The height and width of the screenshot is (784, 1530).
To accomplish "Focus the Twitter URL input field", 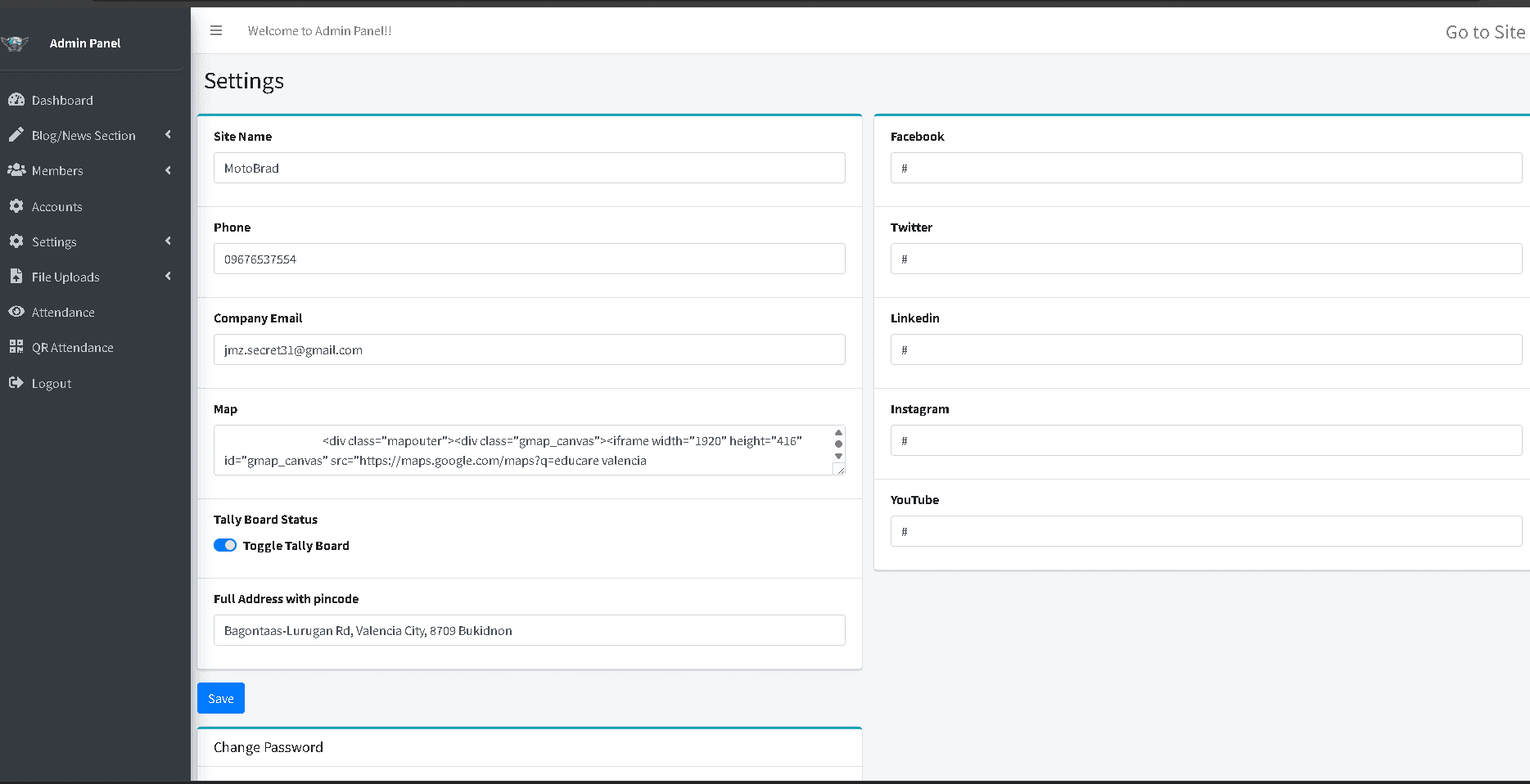I will pos(1207,259).
